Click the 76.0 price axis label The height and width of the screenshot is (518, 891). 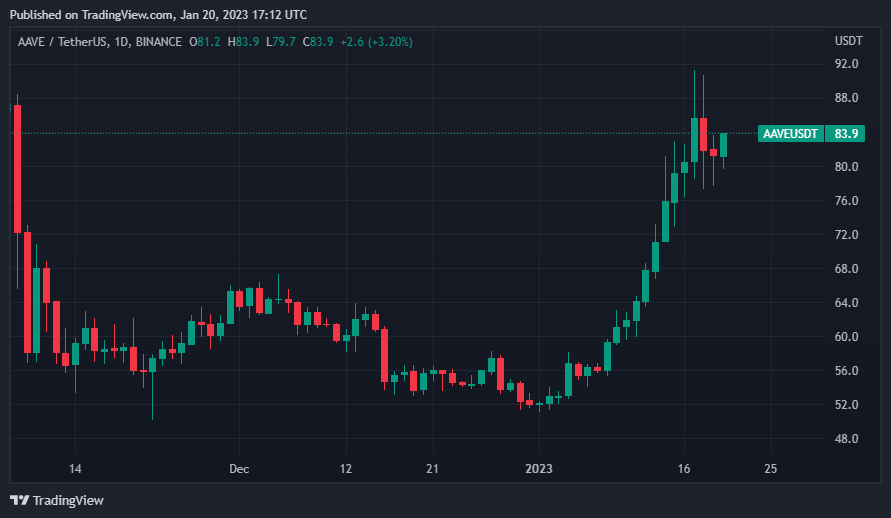point(846,200)
